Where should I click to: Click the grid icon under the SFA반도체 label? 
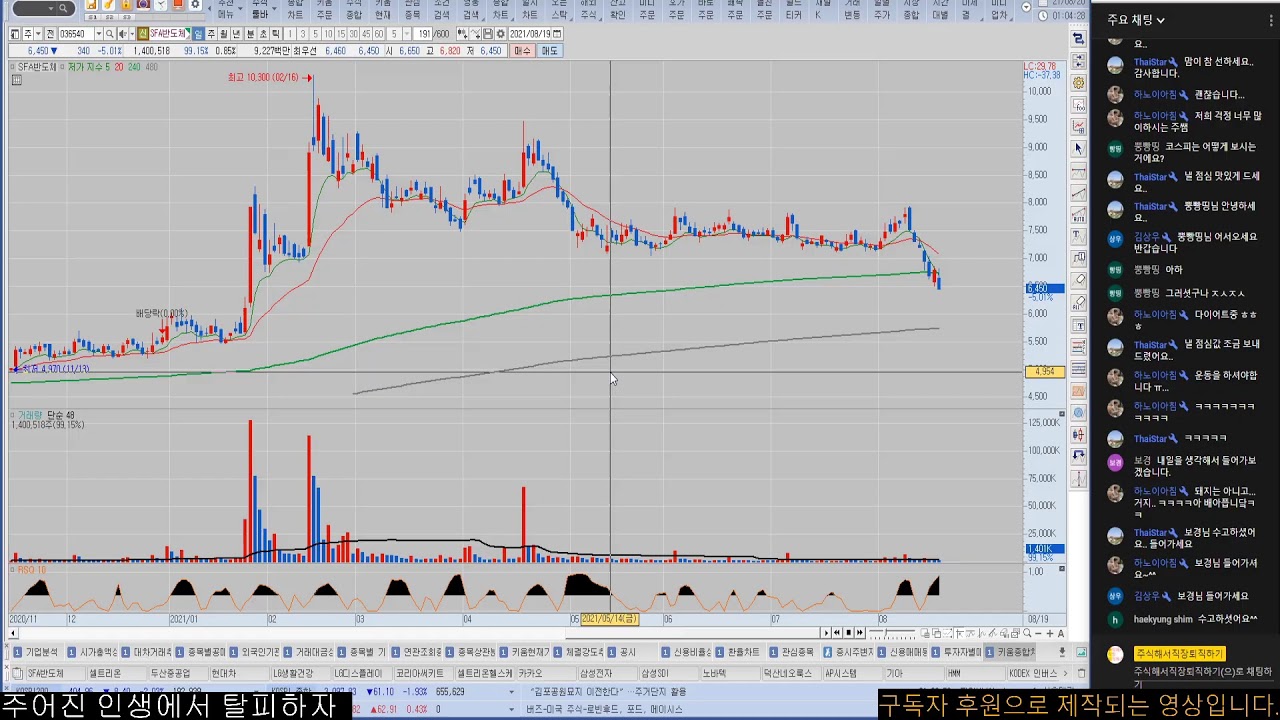(16, 79)
